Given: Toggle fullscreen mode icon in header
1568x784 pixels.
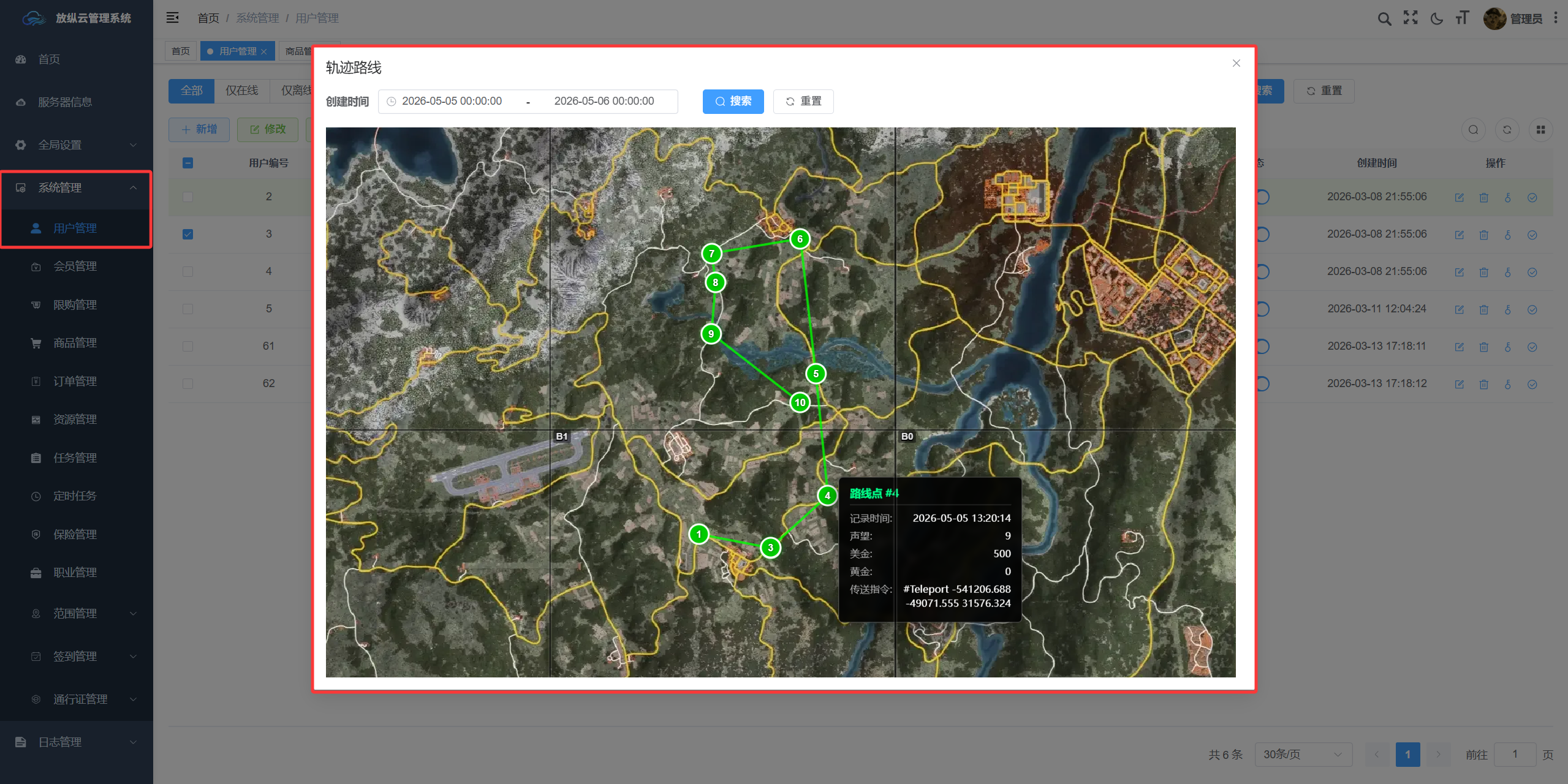Looking at the screenshot, I should 1411,18.
